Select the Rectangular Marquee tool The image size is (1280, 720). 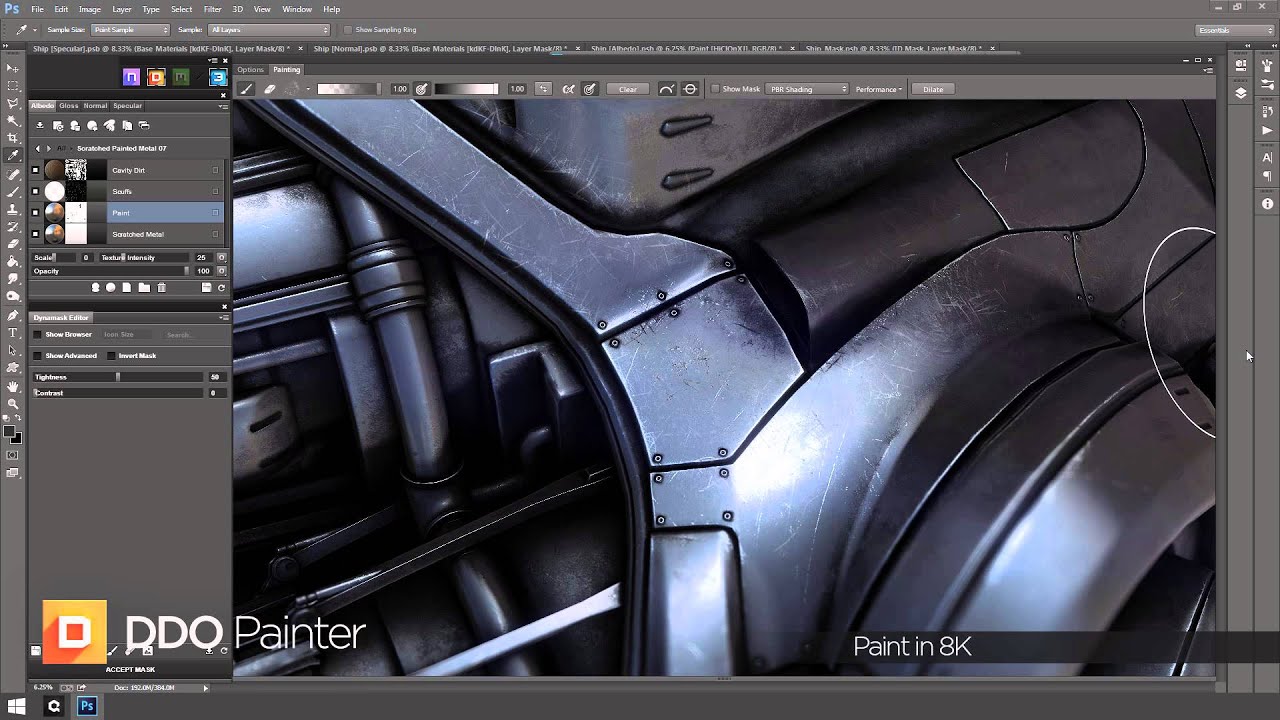(x=13, y=86)
